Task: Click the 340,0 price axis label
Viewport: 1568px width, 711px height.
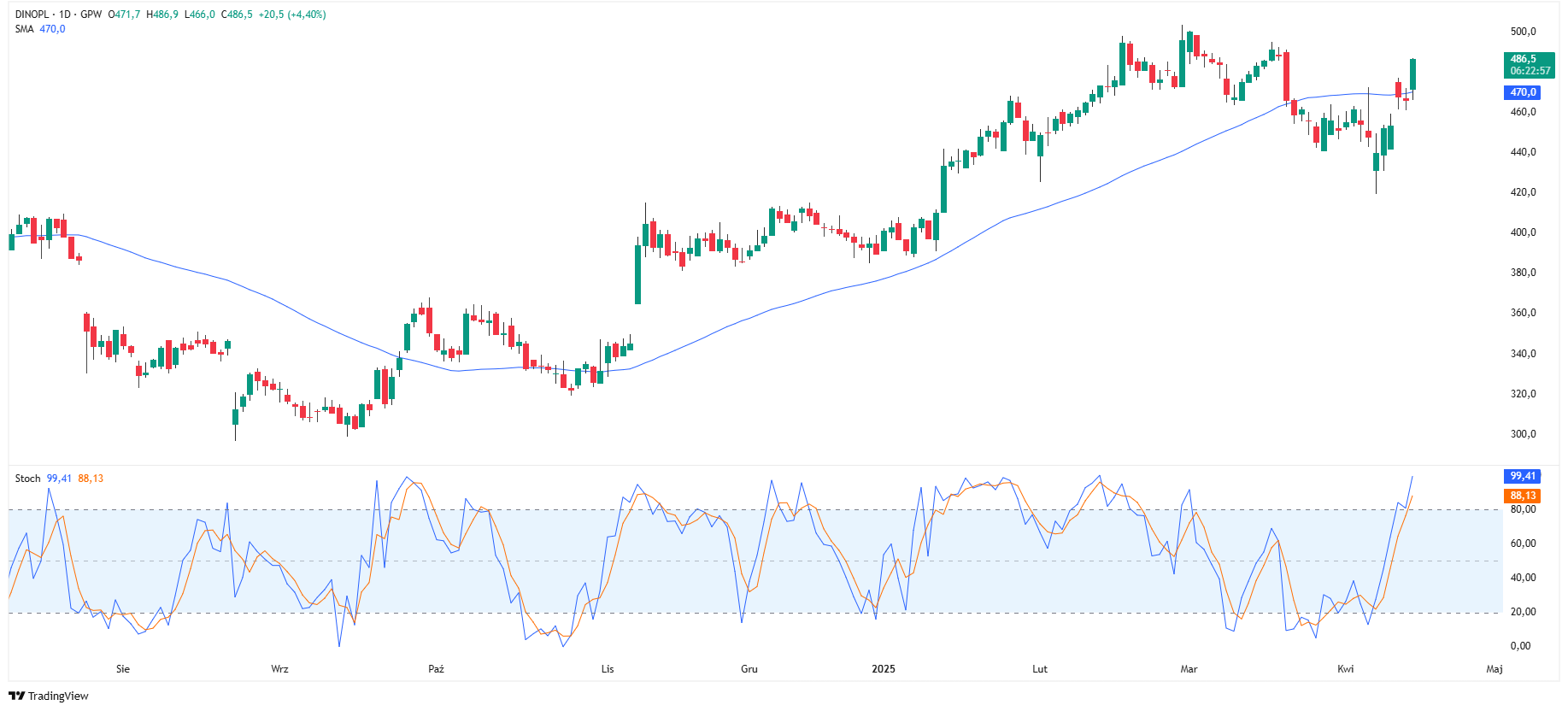Action: coord(1523,354)
